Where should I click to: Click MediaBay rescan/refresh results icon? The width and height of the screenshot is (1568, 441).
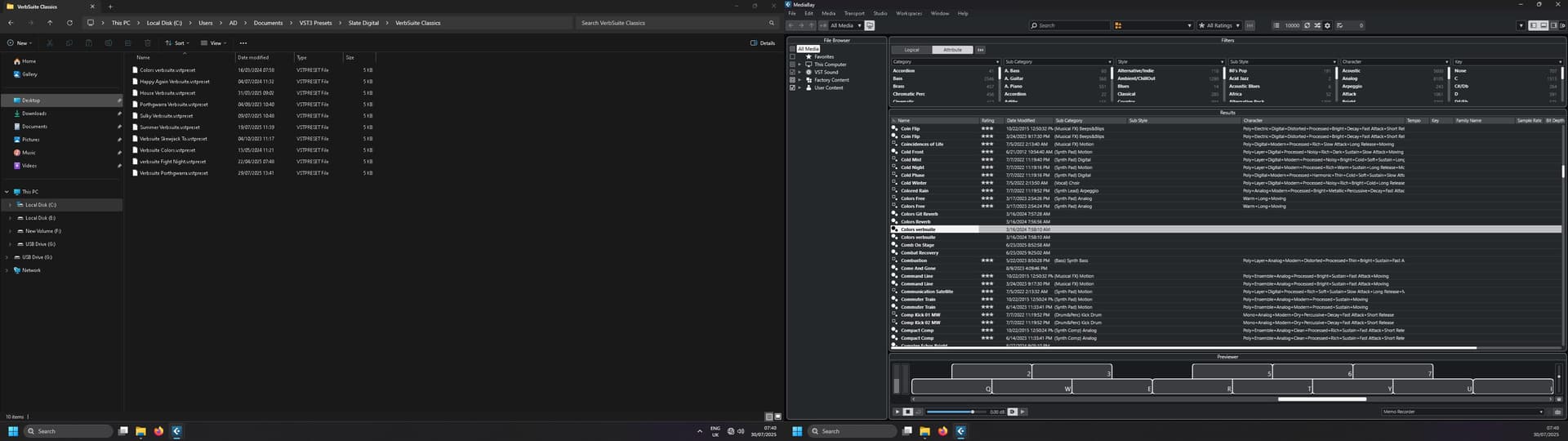[1307, 25]
